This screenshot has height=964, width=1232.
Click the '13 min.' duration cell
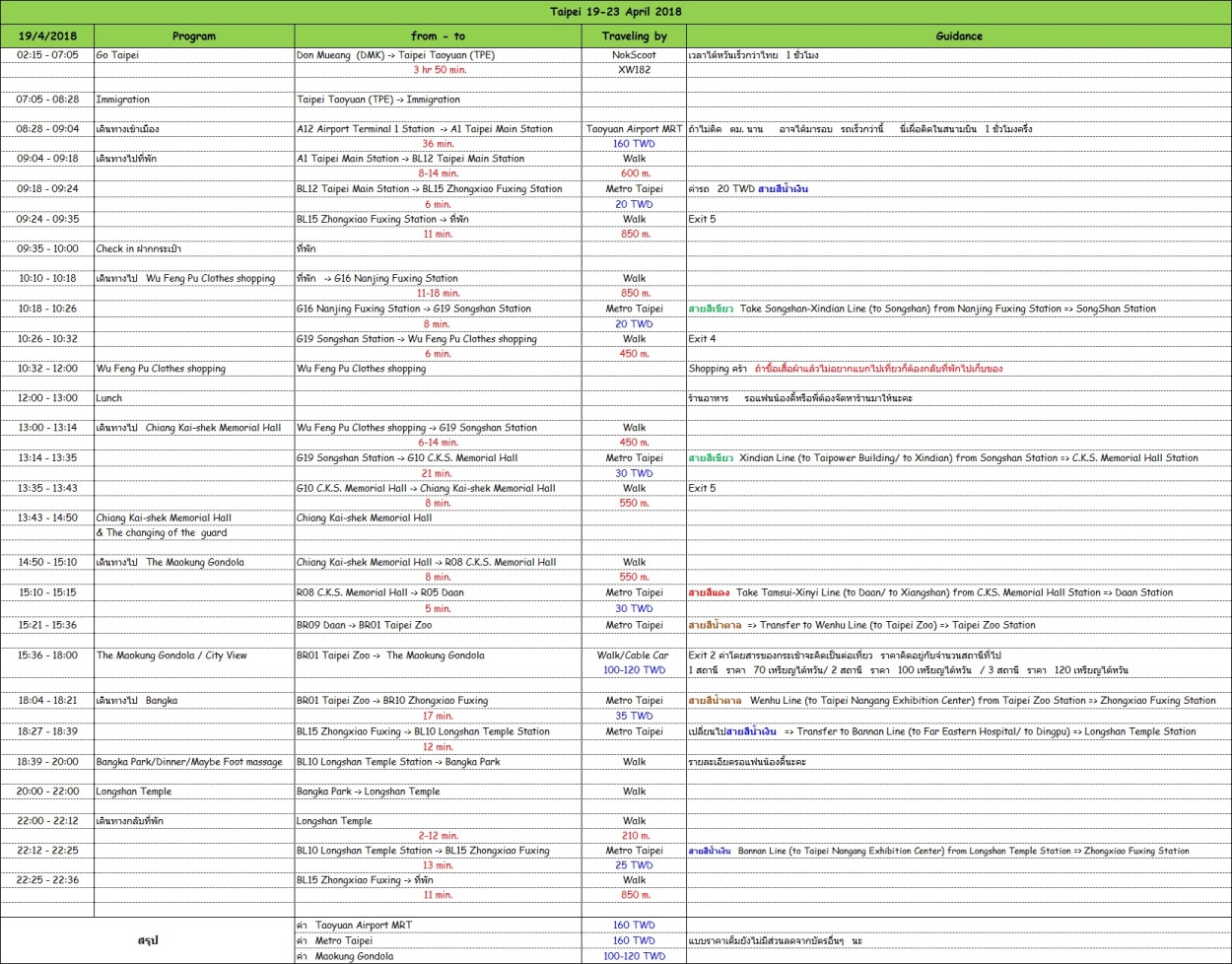coord(438,865)
